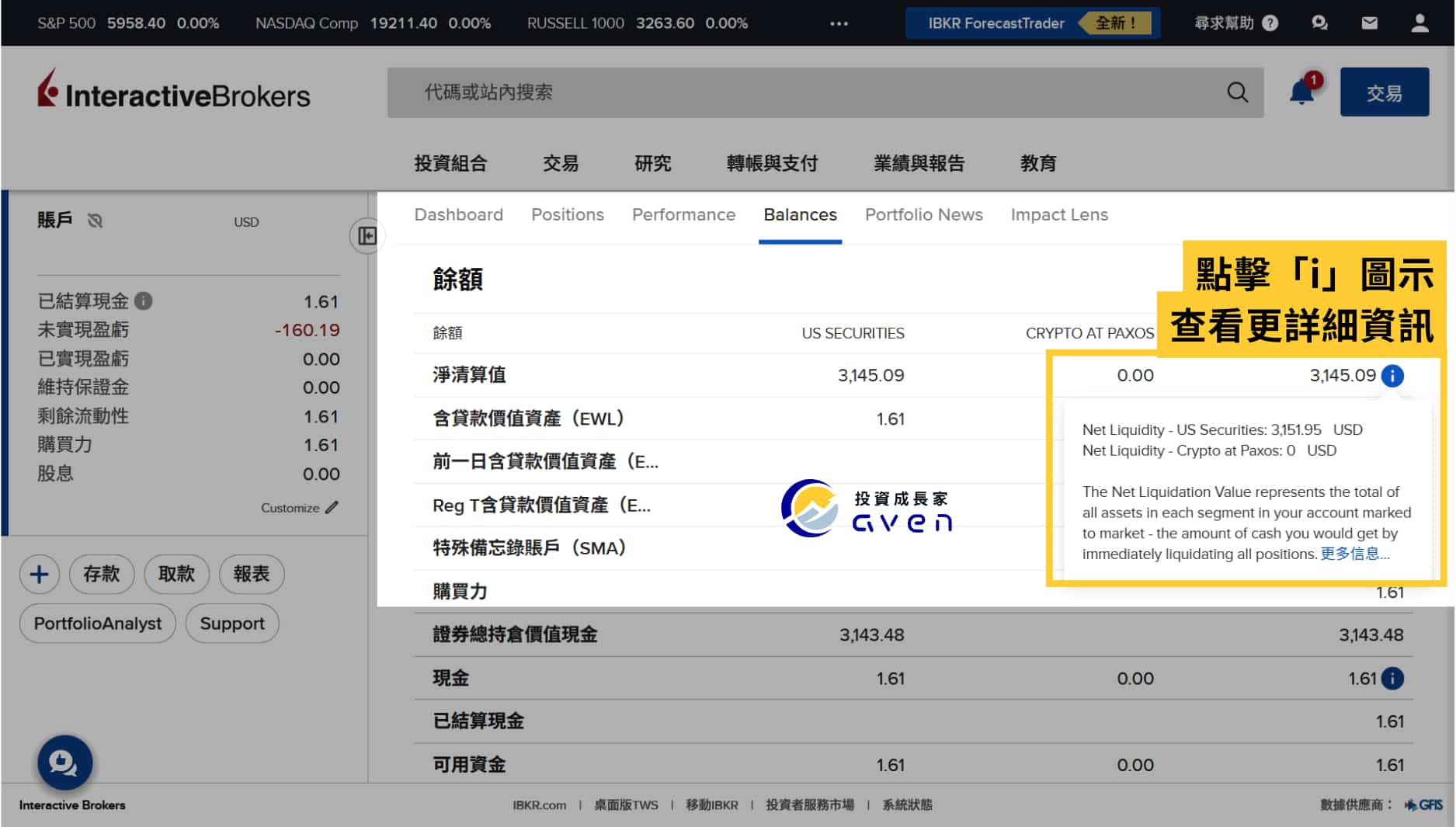Switch to Impact Lens tab
The width and height of the screenshot is (1456, 827).
point(1059,214)
